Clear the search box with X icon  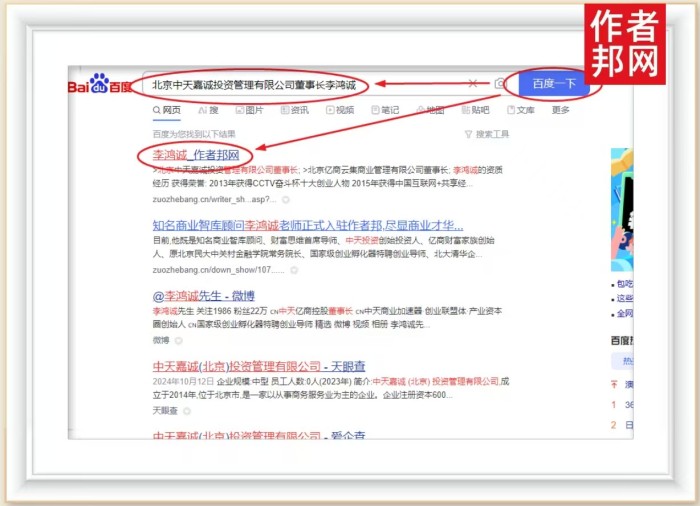point(473,84)
